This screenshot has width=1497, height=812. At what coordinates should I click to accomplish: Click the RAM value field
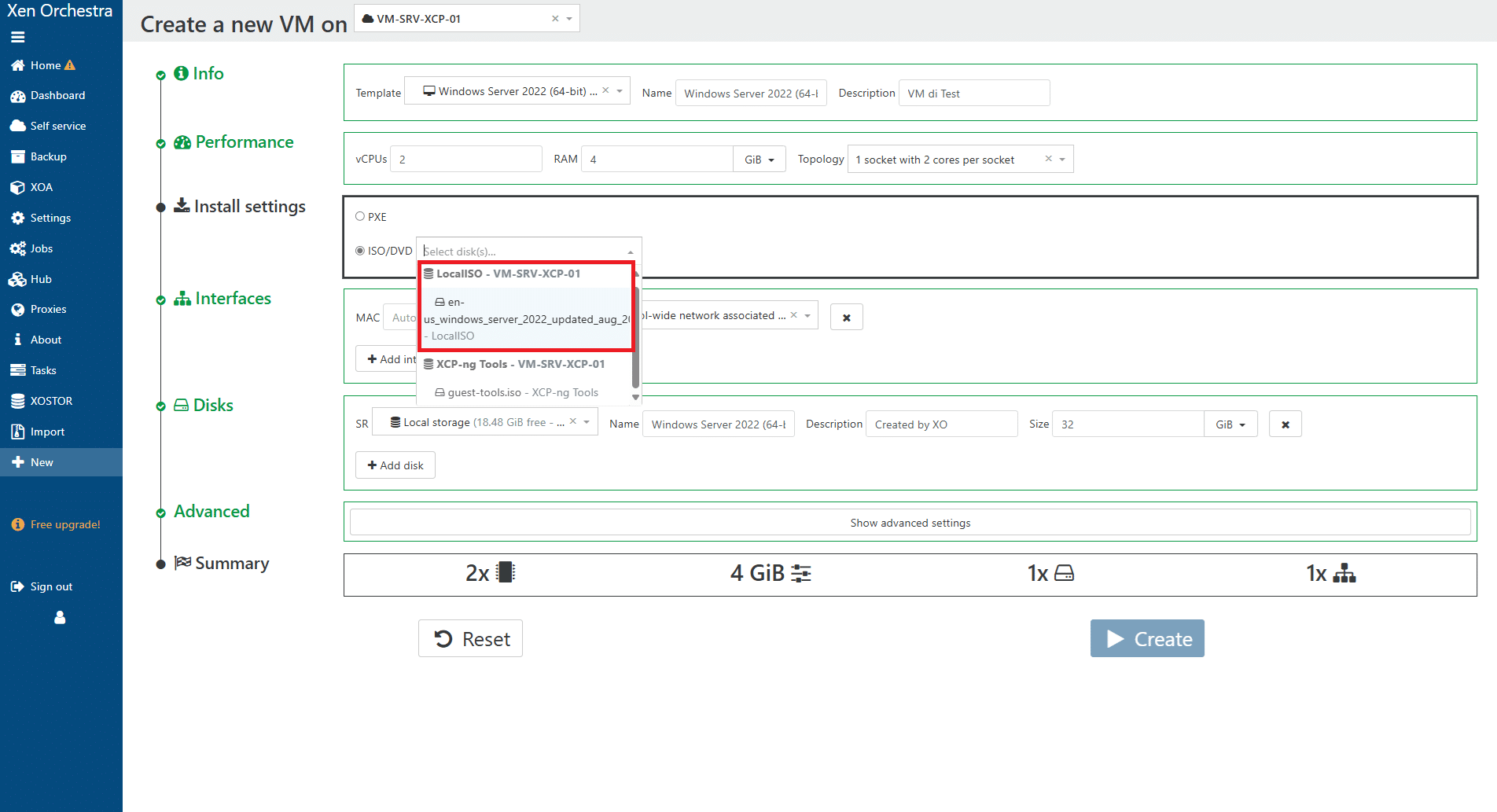(657, 159)
